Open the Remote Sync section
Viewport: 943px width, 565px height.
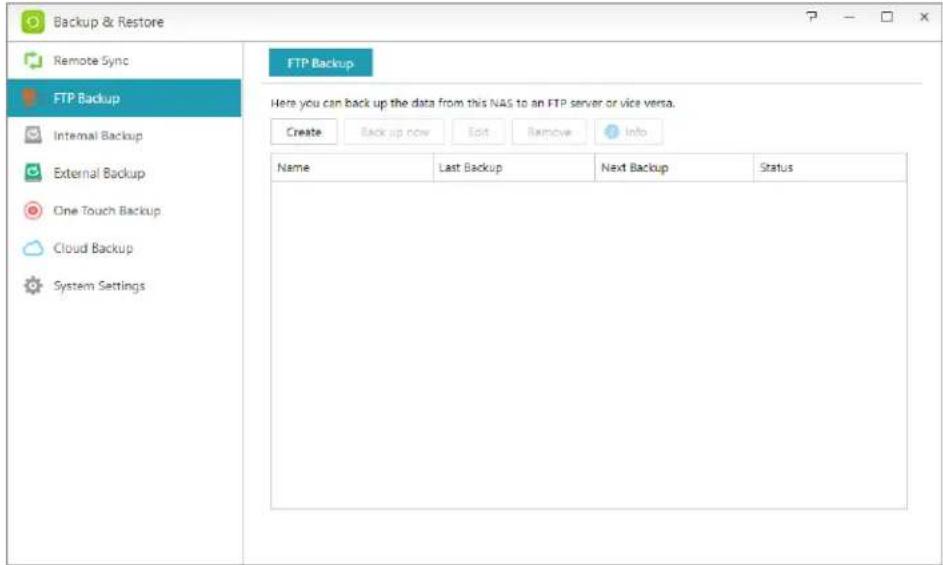tap(124, 60)
